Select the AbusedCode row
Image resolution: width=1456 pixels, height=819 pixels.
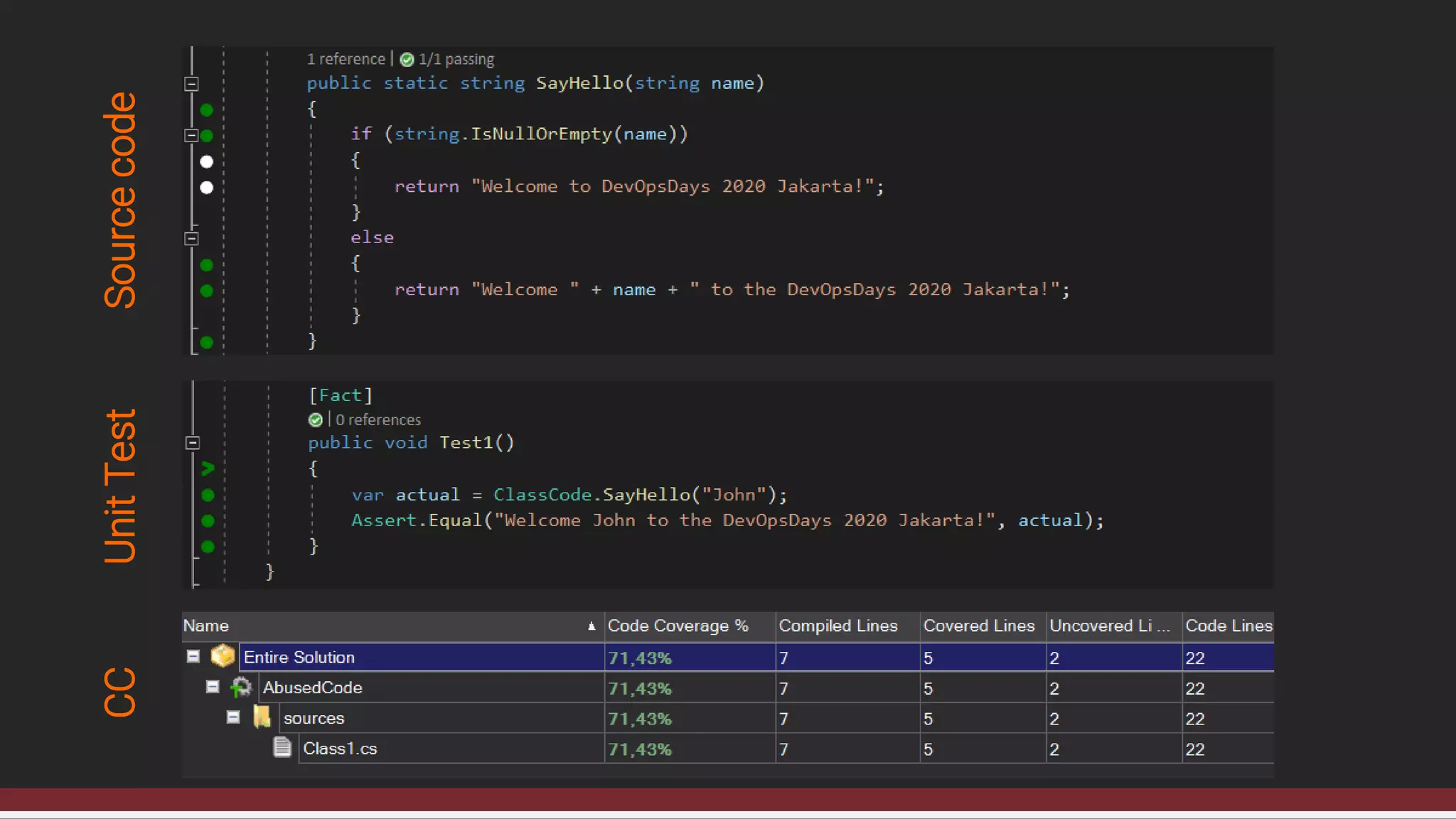[728, 688]
